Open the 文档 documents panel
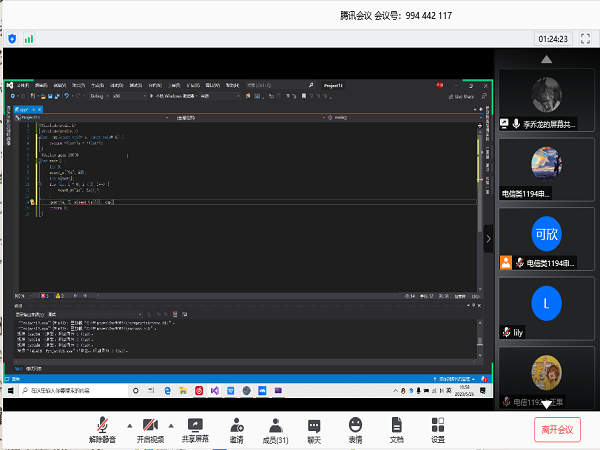 (x=396, y=429)
